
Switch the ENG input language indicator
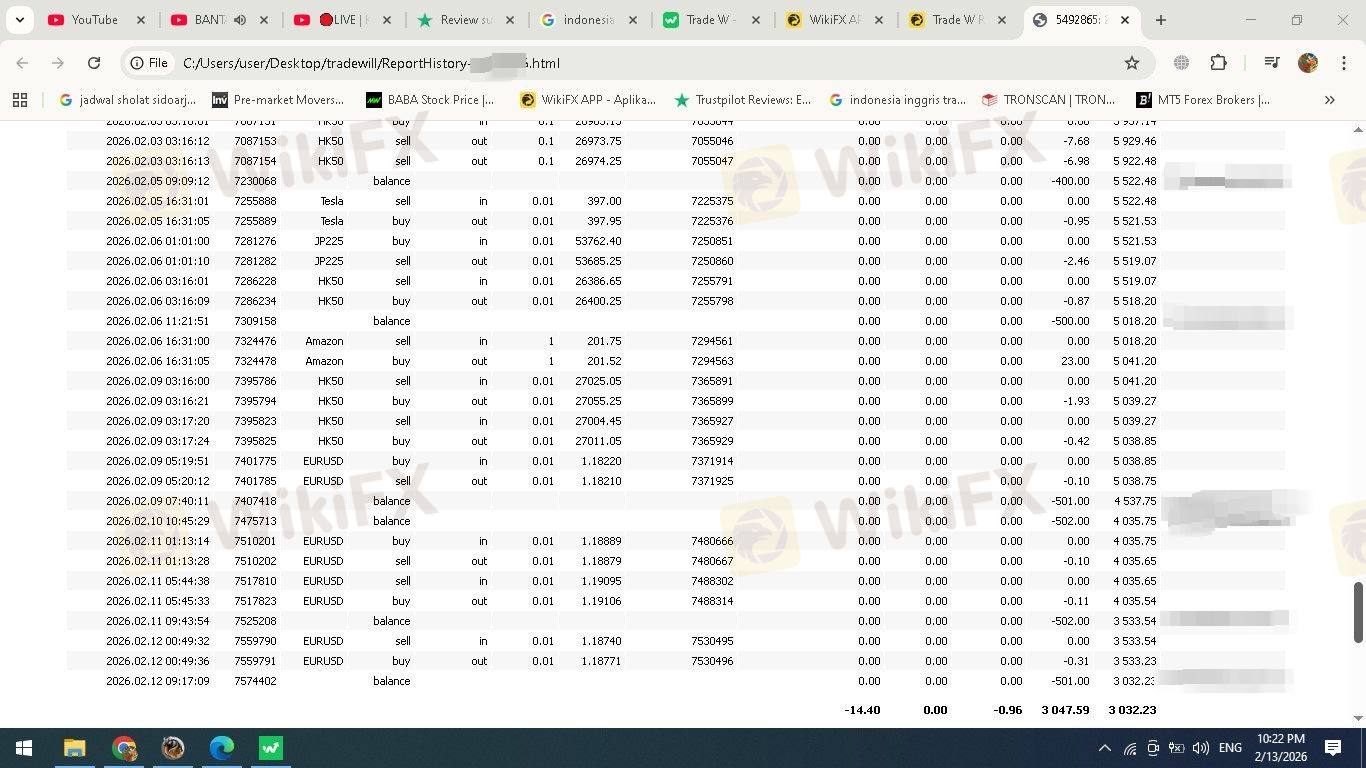pos(1230,748)
